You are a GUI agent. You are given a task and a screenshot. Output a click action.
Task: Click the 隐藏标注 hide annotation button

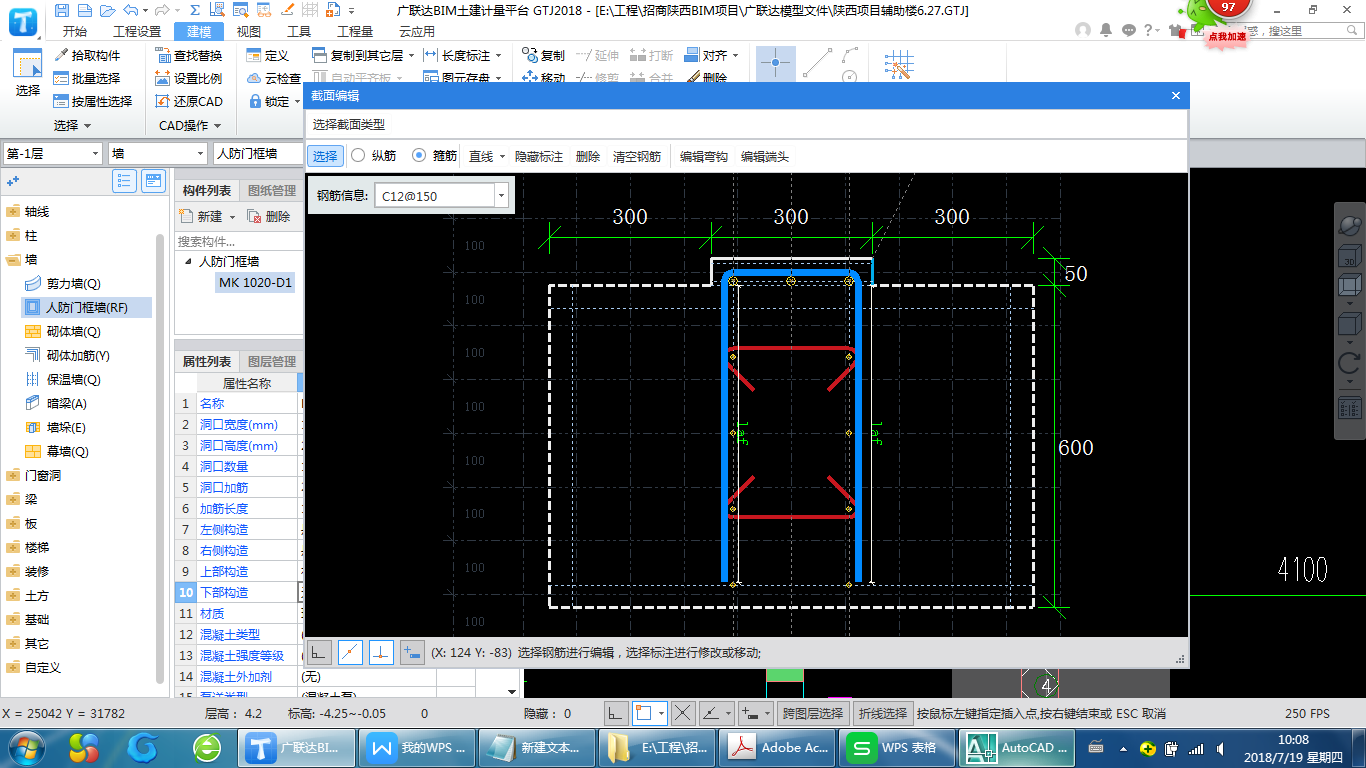(539, 157)
